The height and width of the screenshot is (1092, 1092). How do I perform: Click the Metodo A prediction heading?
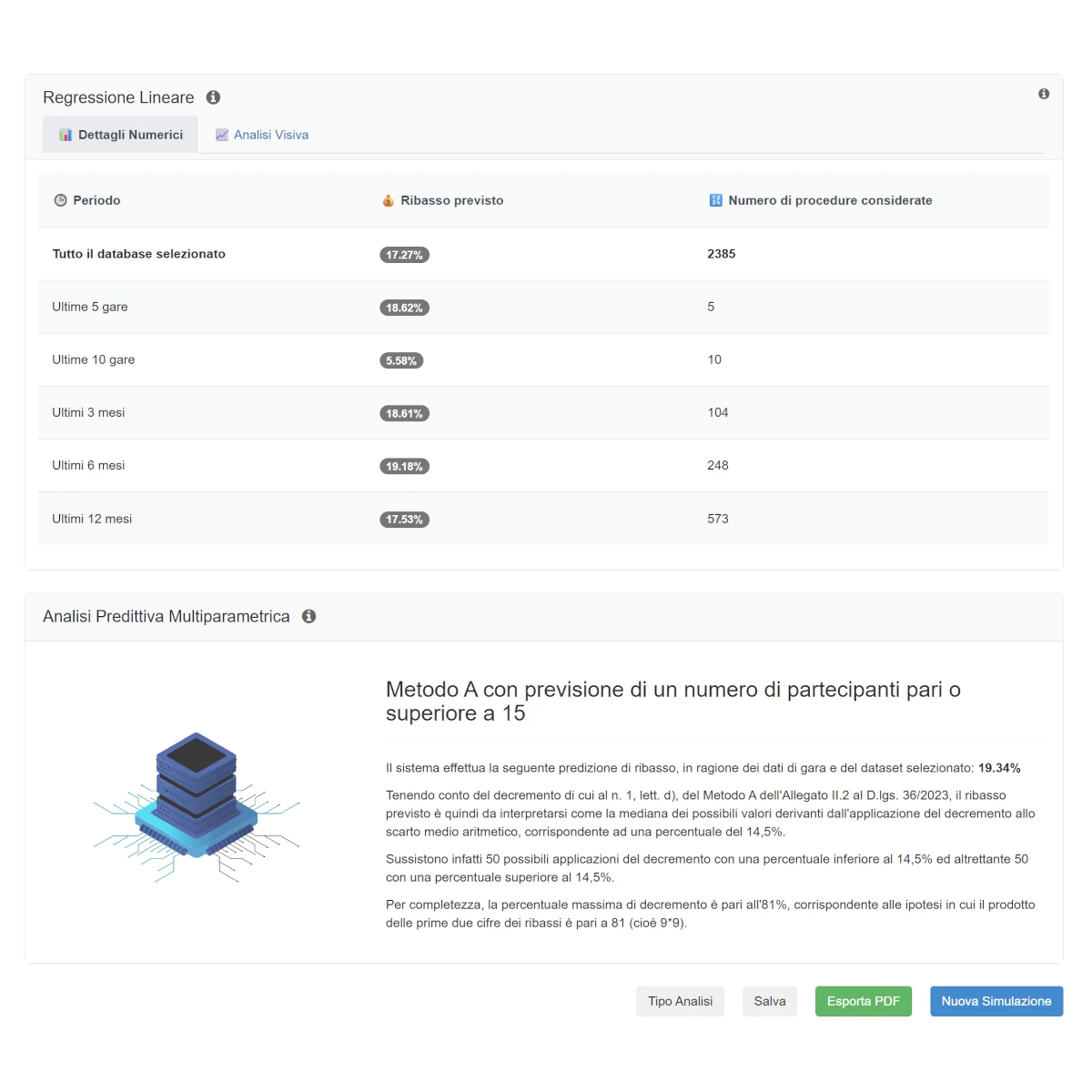point(672,701)
